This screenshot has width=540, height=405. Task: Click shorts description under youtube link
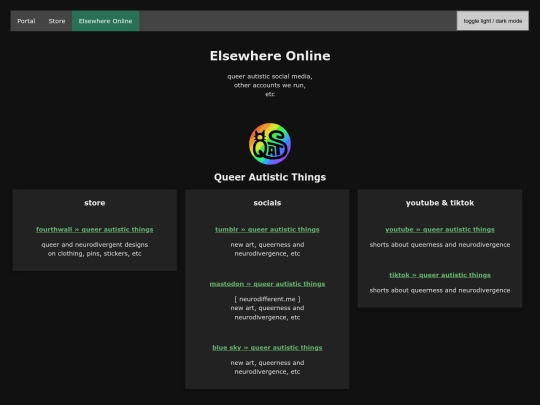(440, 245)
